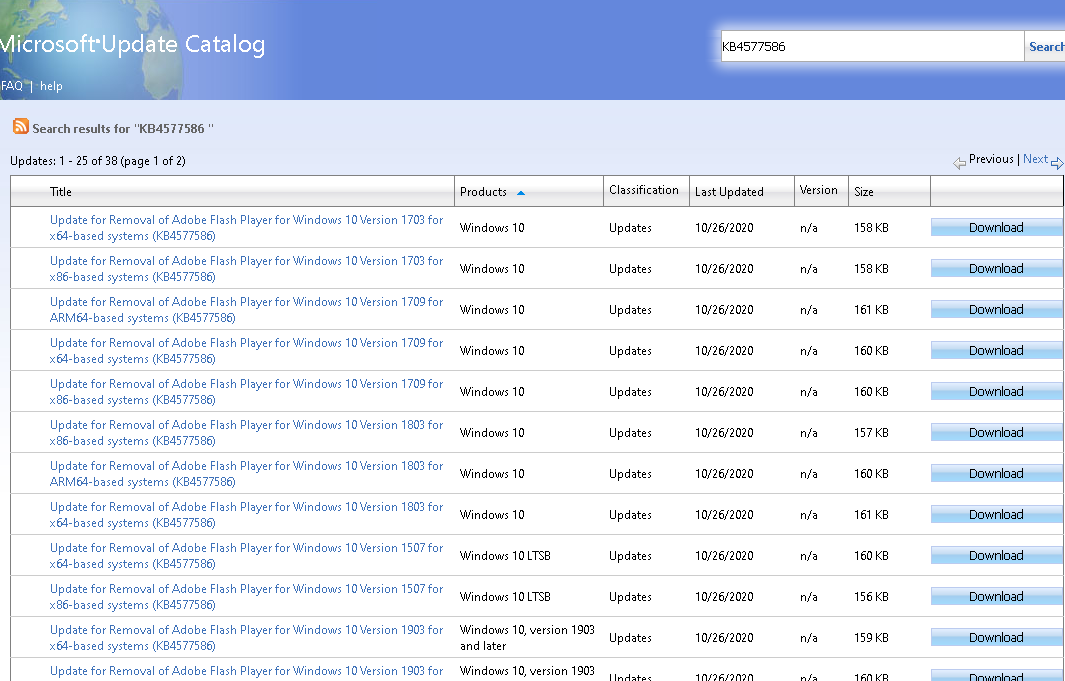Click the Search button
Image resolution: width=1065 pixels, height=681 pixels.
1045,46
